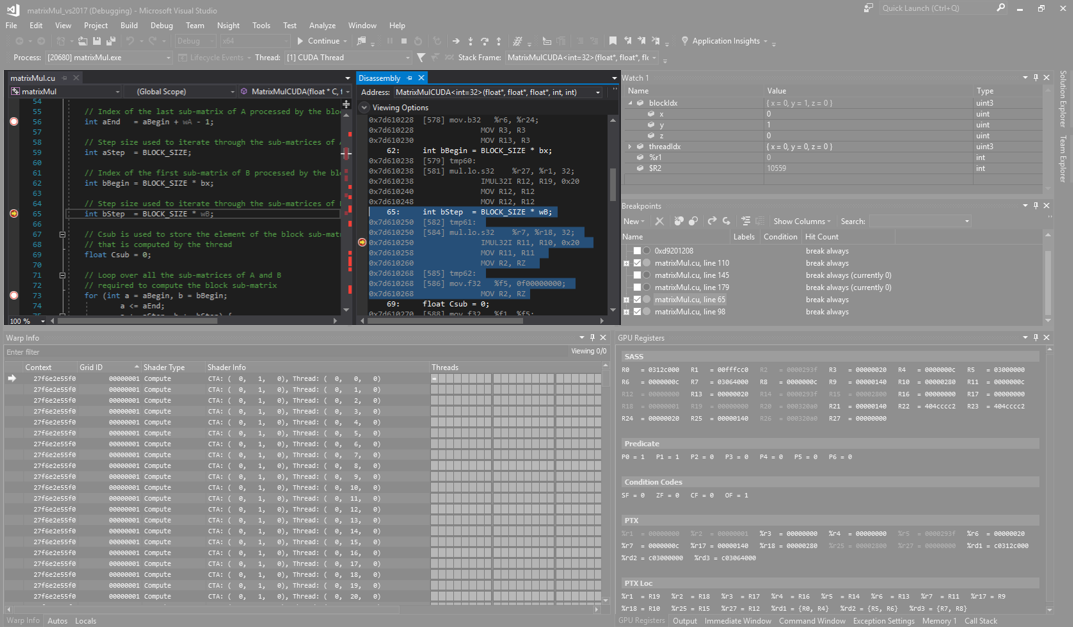Open the Analyze menu
1073x627 pixels.
coord(322,25)
